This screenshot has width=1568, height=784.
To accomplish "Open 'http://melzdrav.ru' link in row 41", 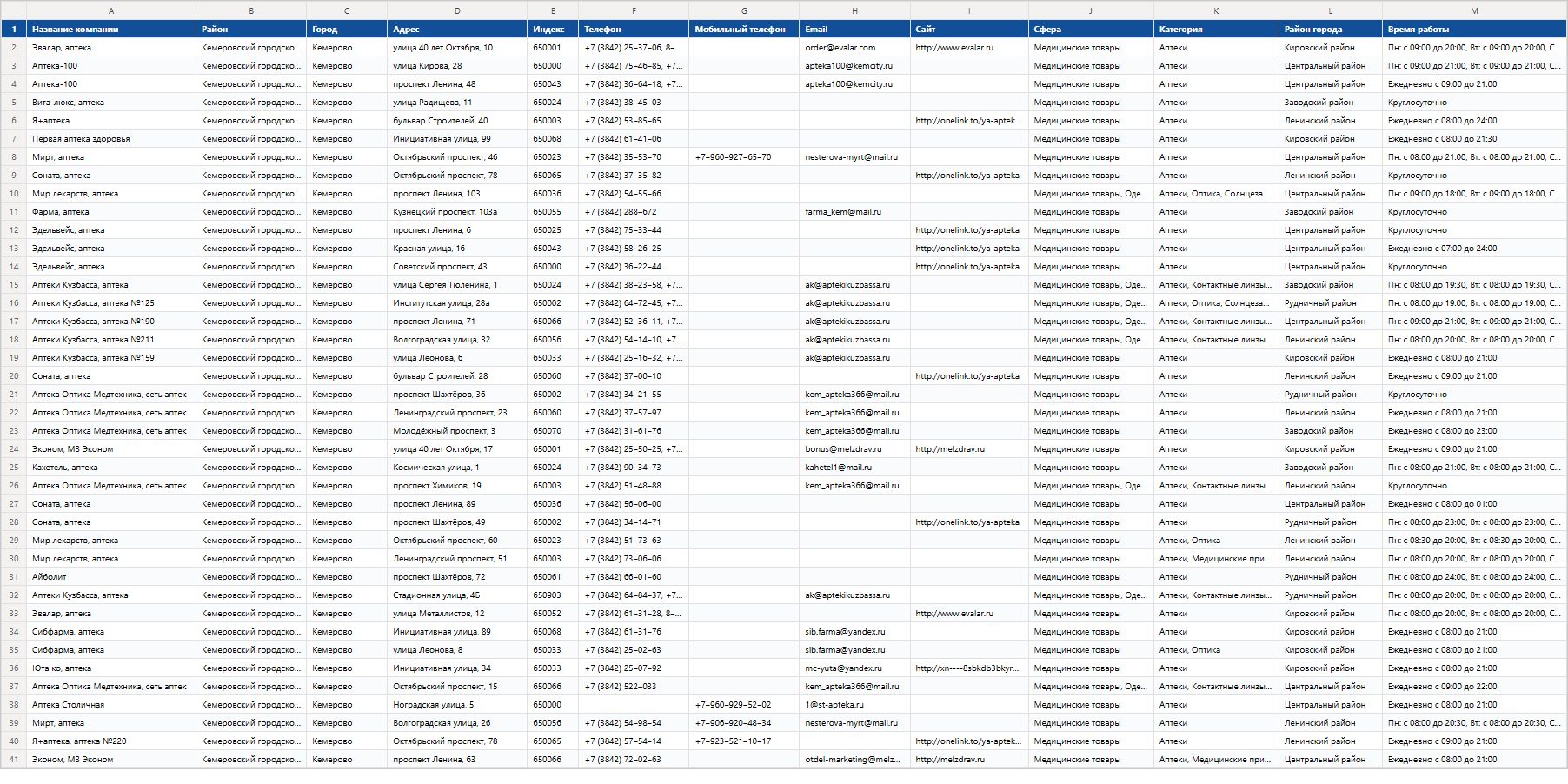I will coord(969,760).
